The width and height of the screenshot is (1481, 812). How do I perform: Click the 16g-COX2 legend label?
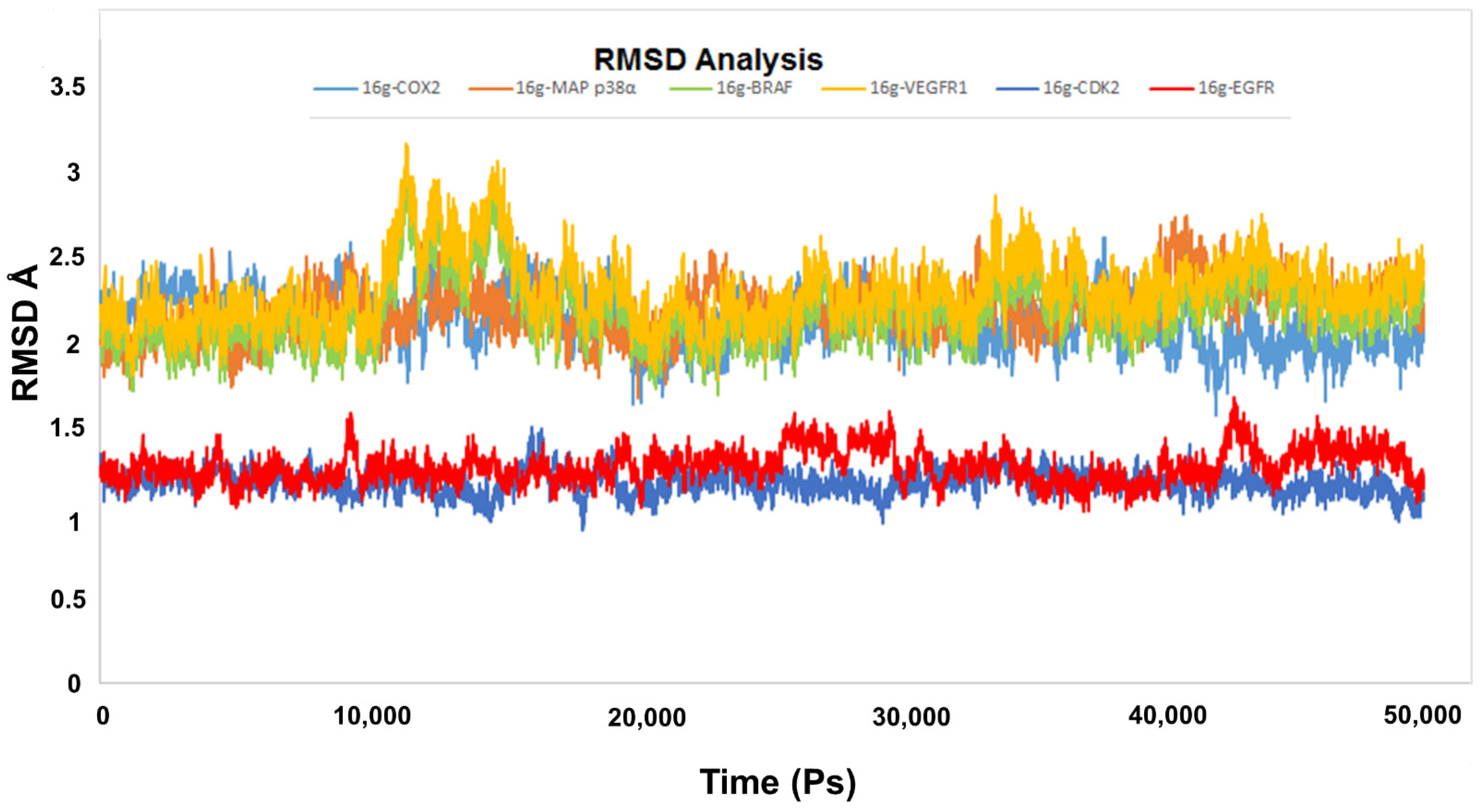tap(401, 88)
